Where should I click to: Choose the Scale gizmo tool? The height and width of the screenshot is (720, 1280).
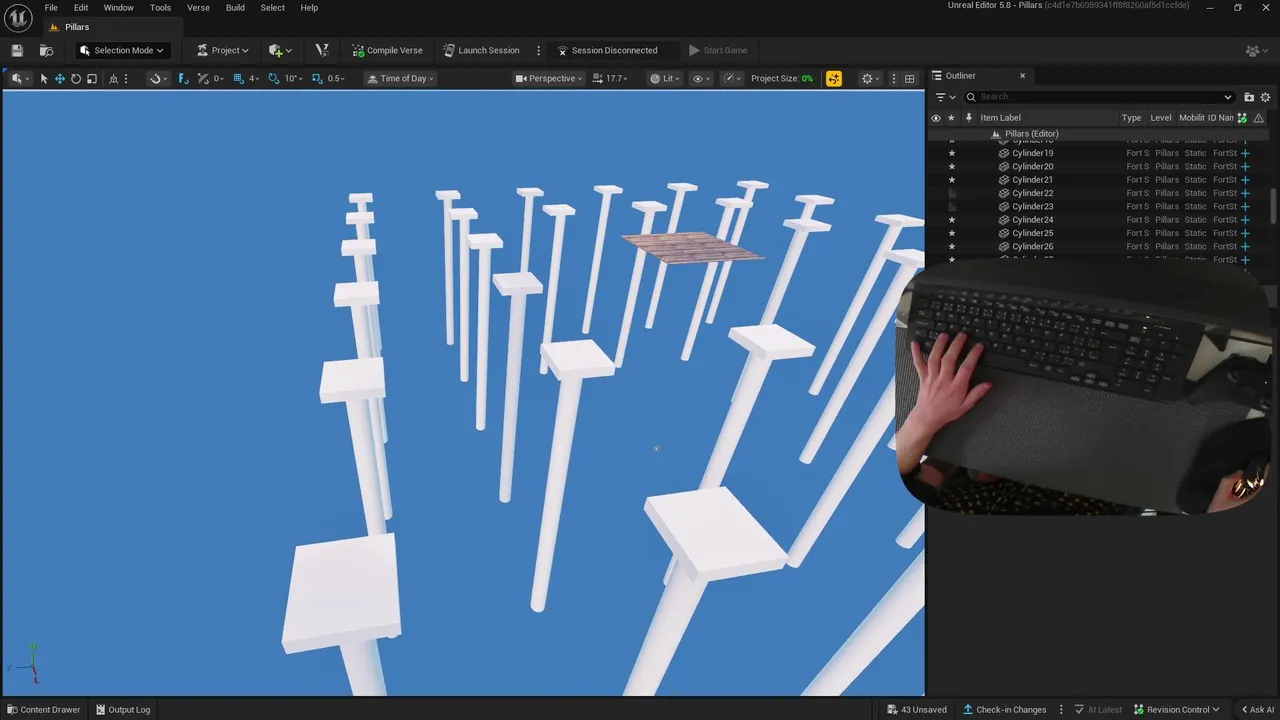coord(92,78)
